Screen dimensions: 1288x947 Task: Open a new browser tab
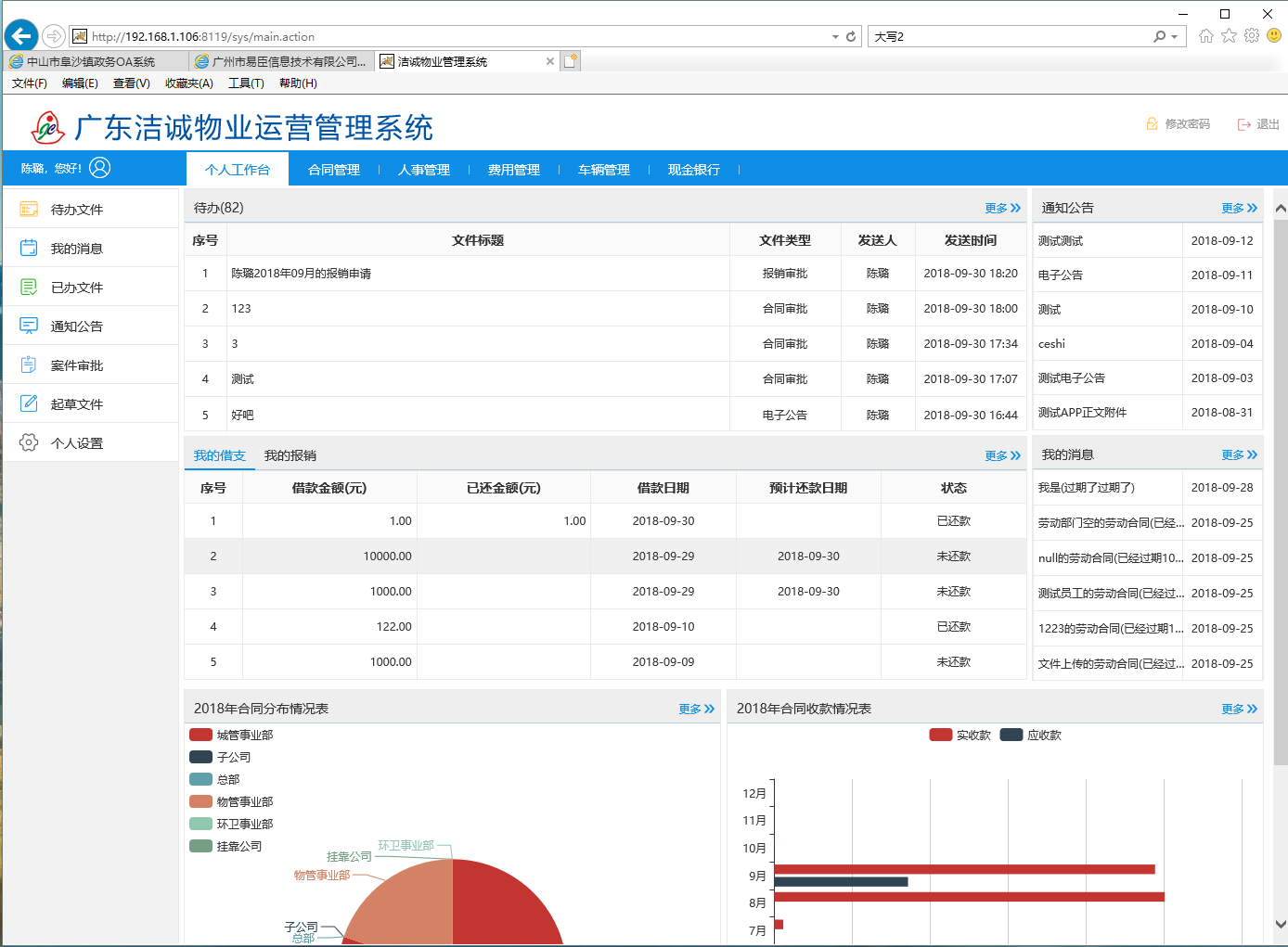(571, 61)
